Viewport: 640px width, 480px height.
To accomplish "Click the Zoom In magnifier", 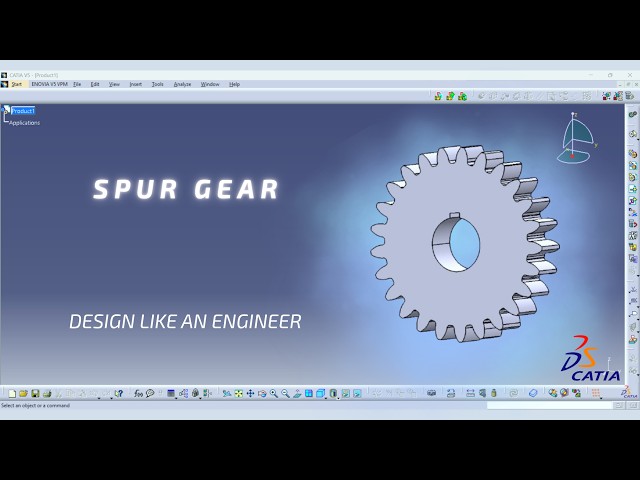I will [x=273, y=393].
